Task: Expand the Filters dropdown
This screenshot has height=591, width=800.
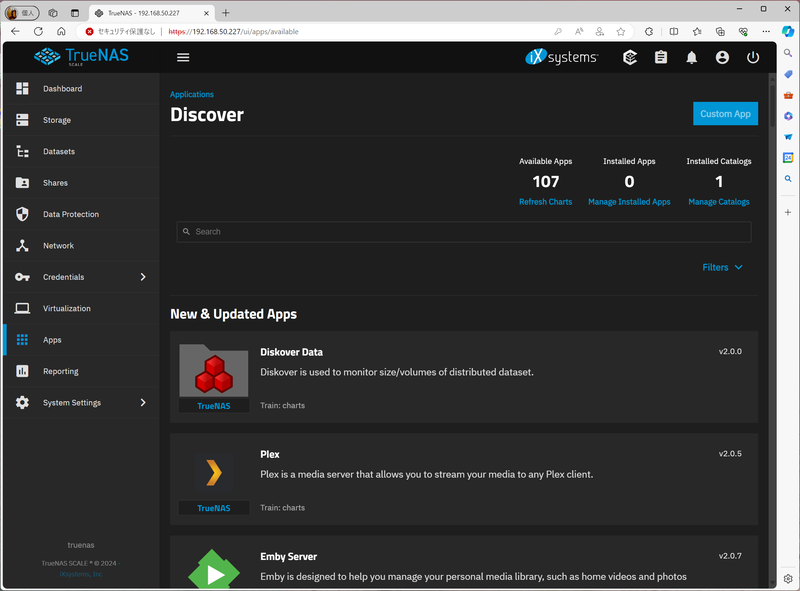Action: 722,267
